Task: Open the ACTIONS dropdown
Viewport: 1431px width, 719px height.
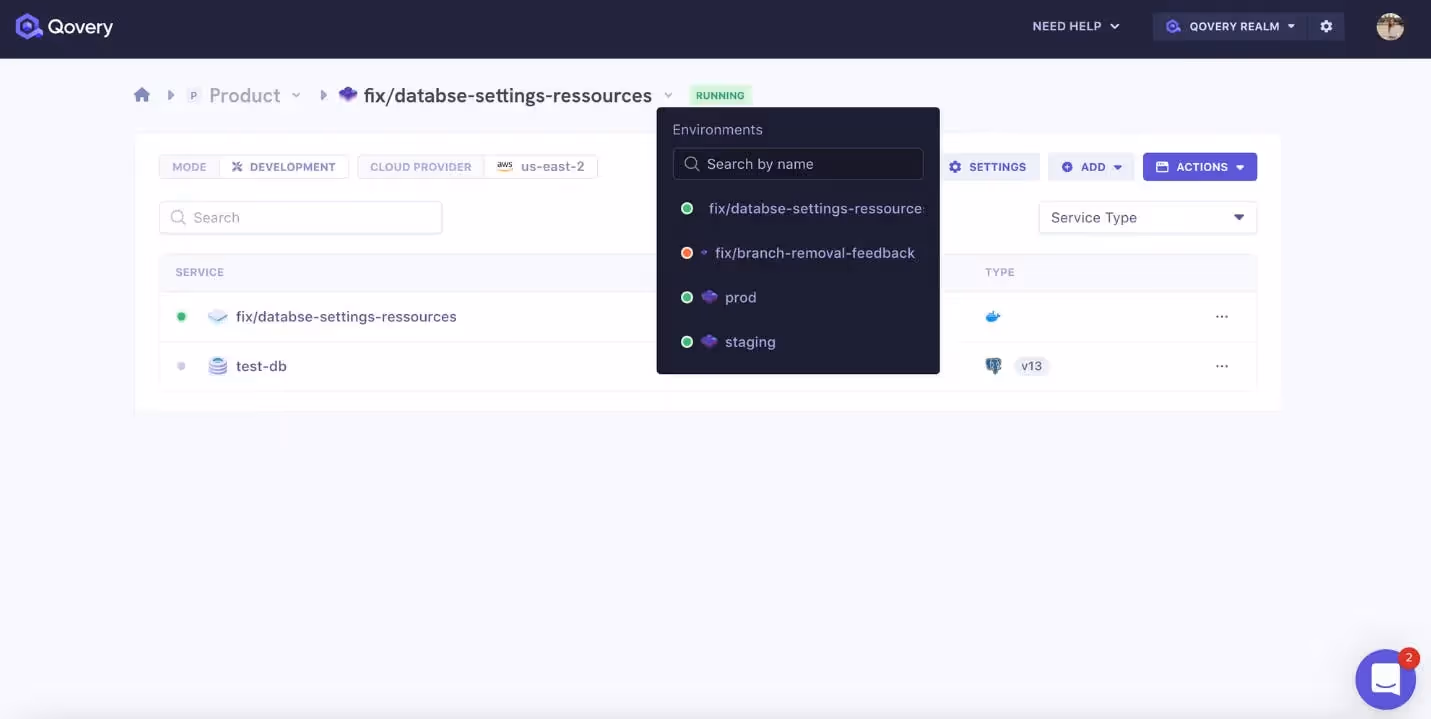Action: (x=1199, y=166)
